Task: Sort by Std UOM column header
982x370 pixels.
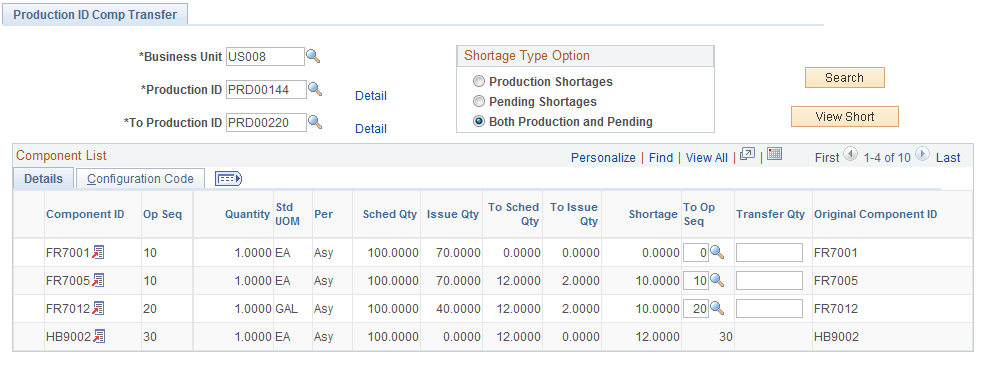Action: (287, 214)
